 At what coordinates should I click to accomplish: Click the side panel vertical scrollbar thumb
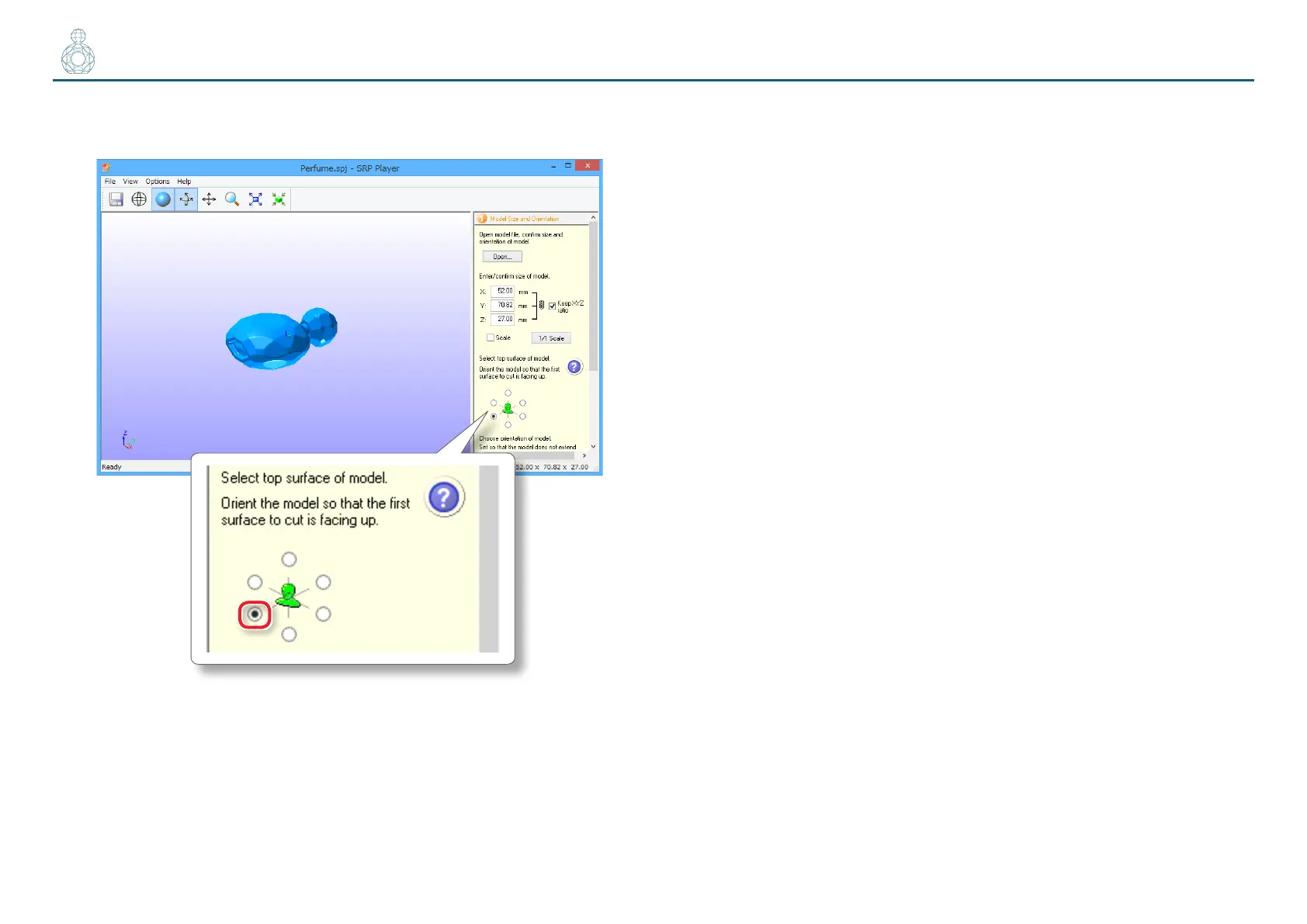[x=594, y=296]
